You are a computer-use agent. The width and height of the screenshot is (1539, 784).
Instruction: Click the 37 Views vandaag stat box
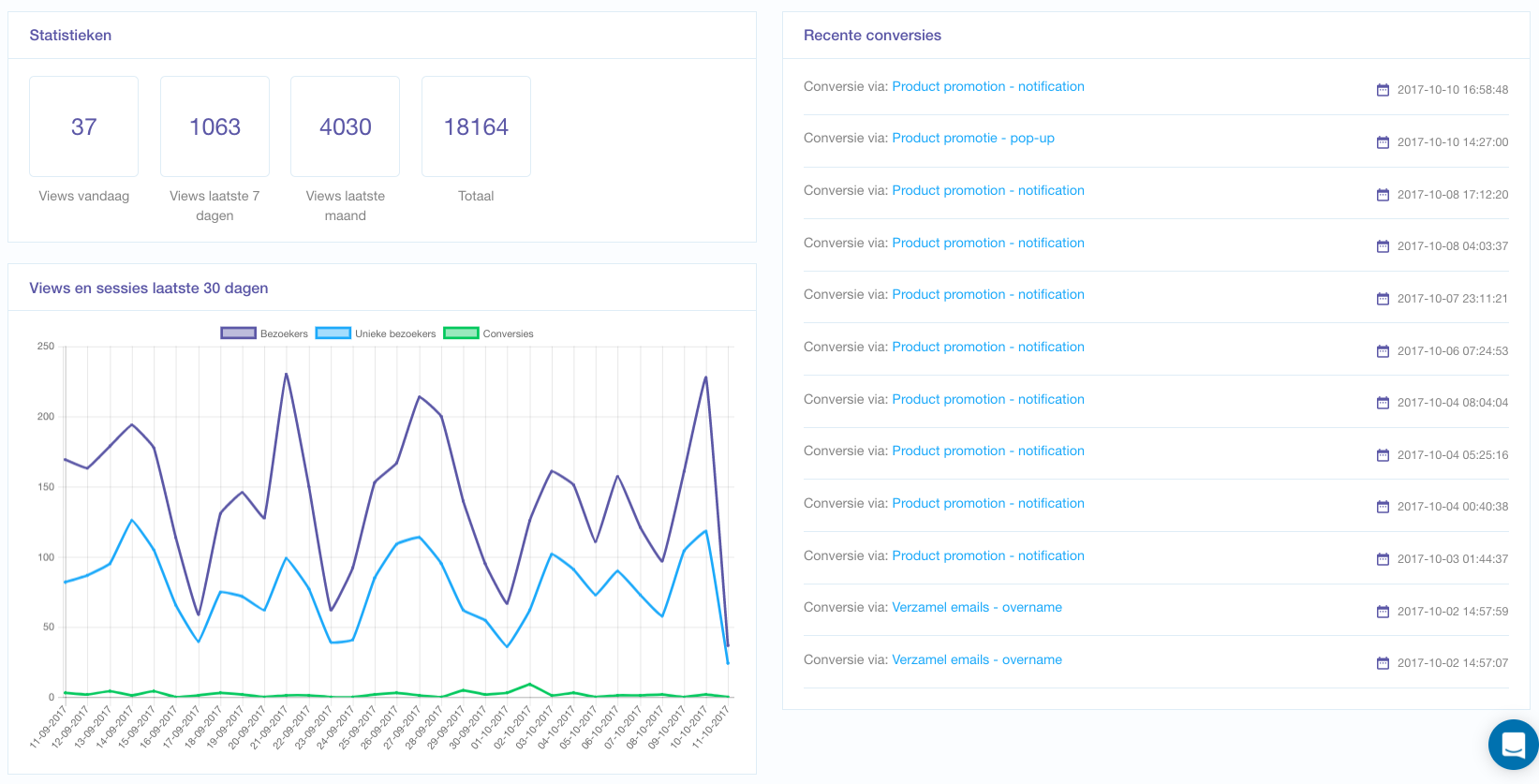(x=84, y=126)
